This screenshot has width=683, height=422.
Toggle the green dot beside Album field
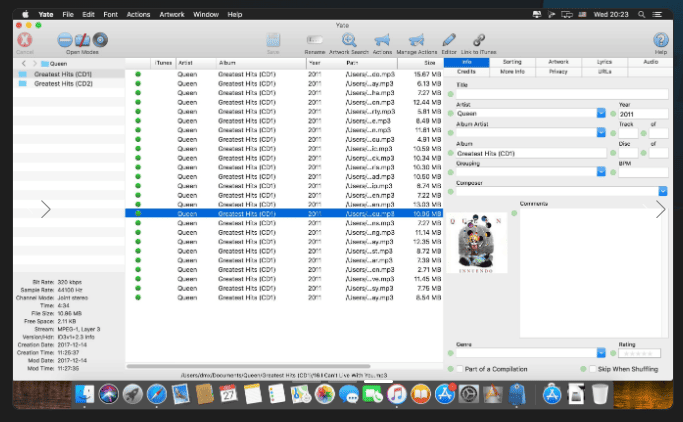pyautogui.click(x=450, y=153)
